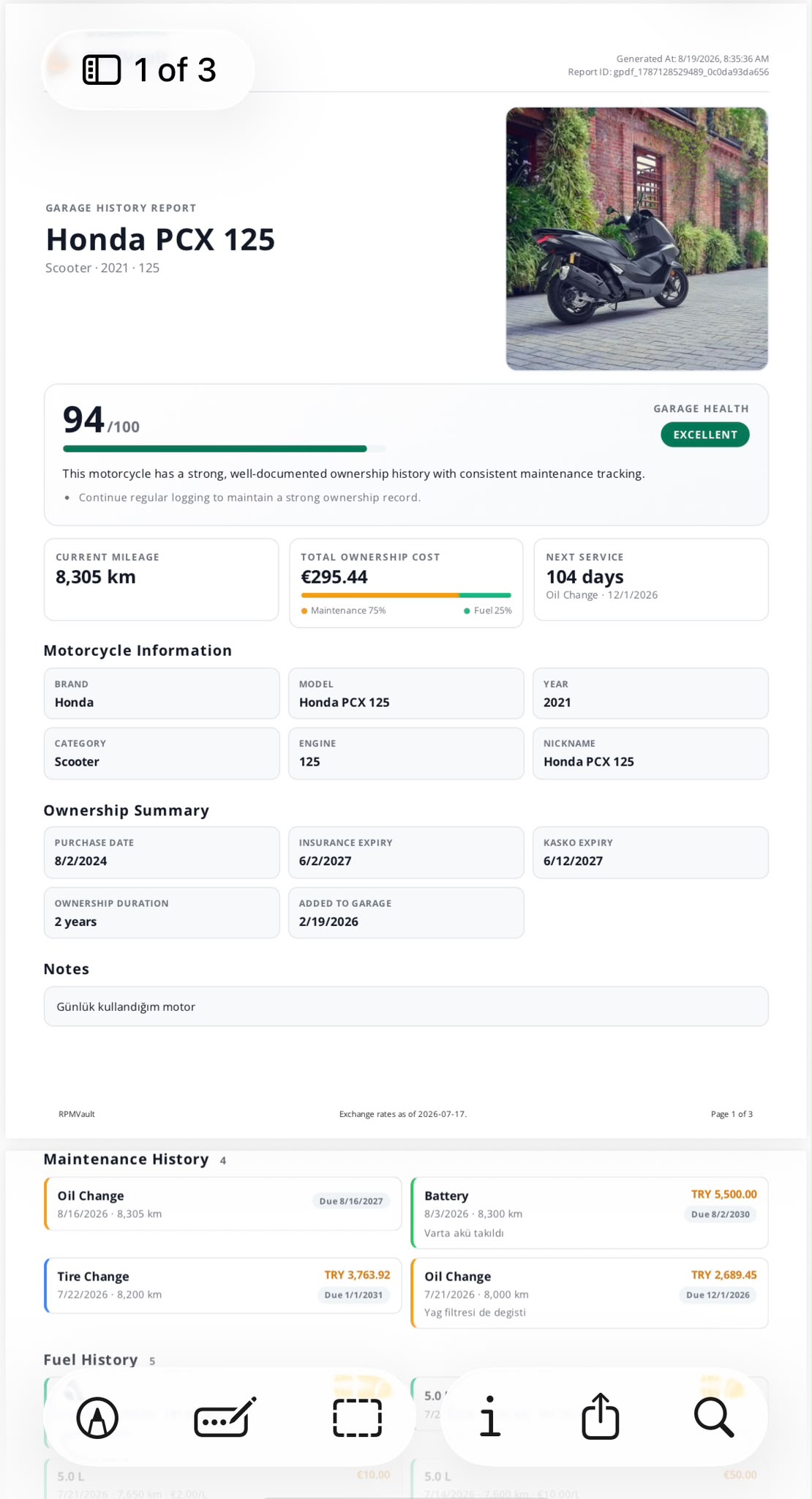Select the Notes text box
This screenshot has width=812, height=1499.
[406, 1006]
